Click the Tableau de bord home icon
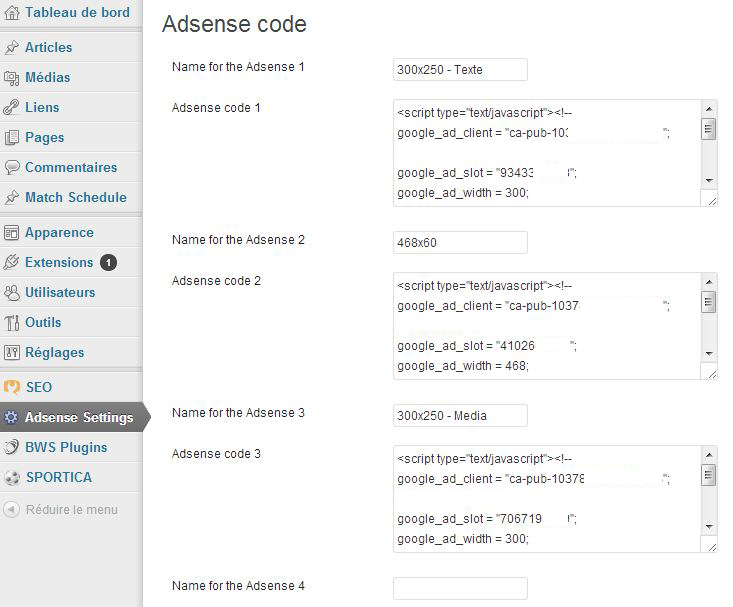Screen dimensions: 733x607 12,13
